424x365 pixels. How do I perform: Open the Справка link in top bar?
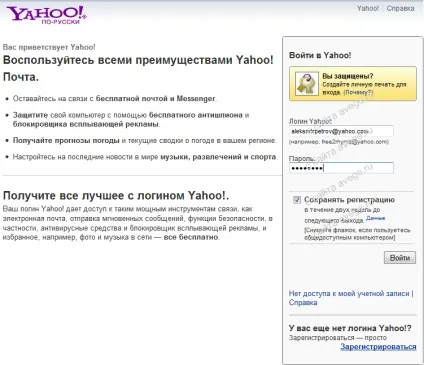400,8
